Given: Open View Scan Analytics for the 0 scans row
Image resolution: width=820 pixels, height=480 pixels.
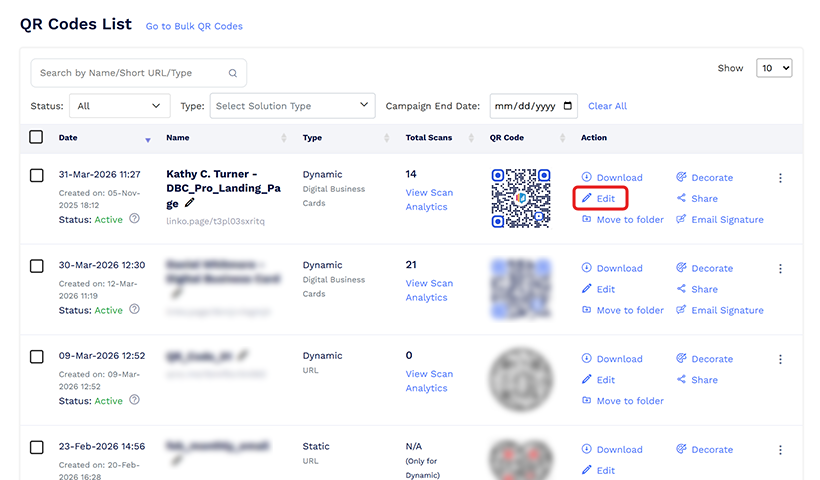Looking at the screenshot, I should pos(429,381).
